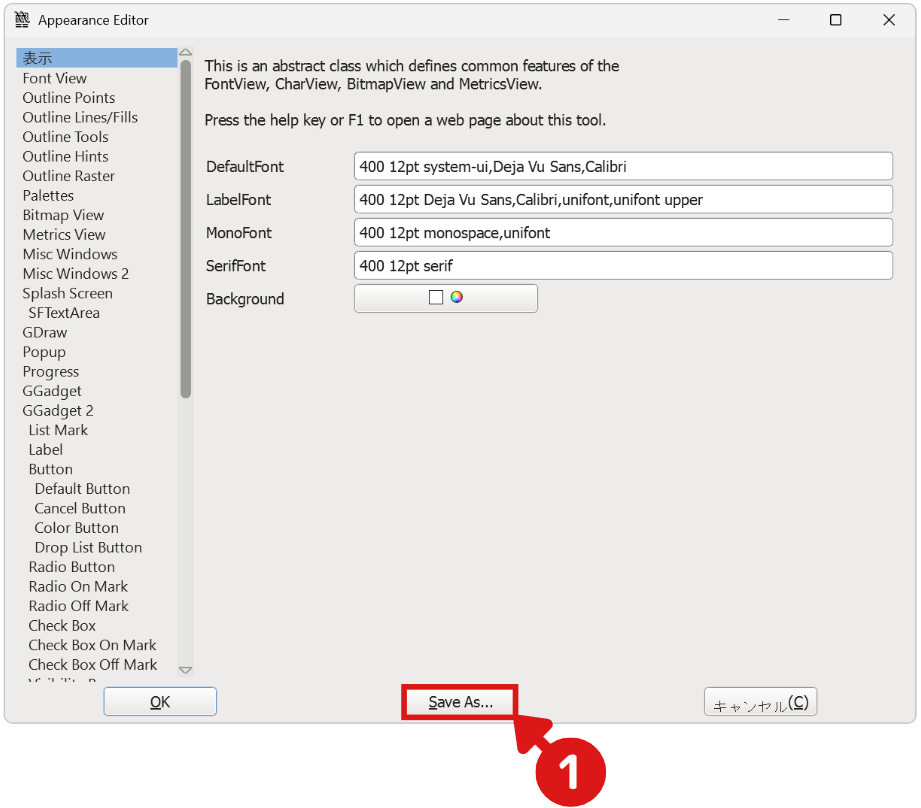Select the SerifFont input field

[x=622, y=266]
